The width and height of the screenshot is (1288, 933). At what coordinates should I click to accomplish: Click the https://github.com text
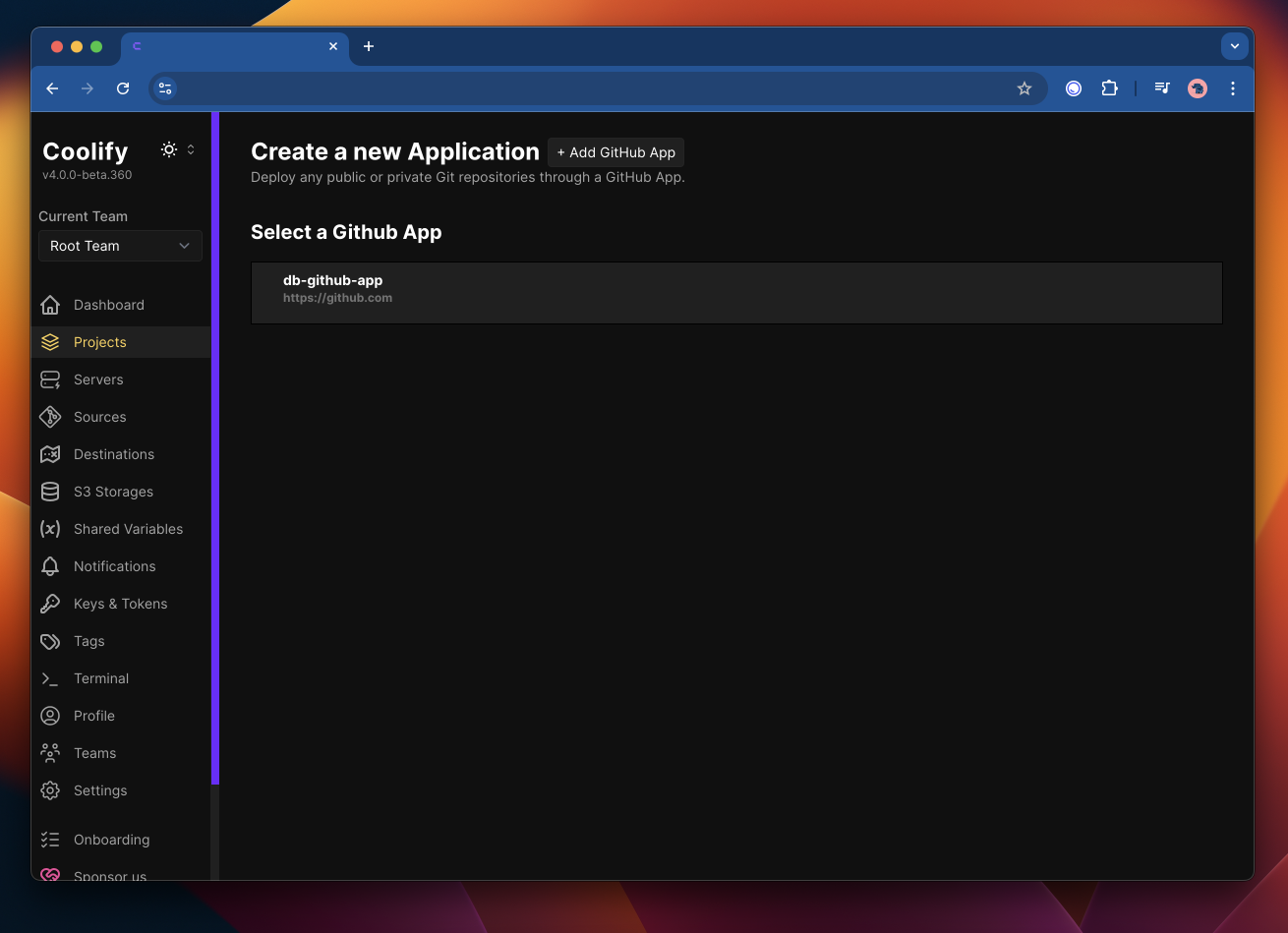point(337,298)
